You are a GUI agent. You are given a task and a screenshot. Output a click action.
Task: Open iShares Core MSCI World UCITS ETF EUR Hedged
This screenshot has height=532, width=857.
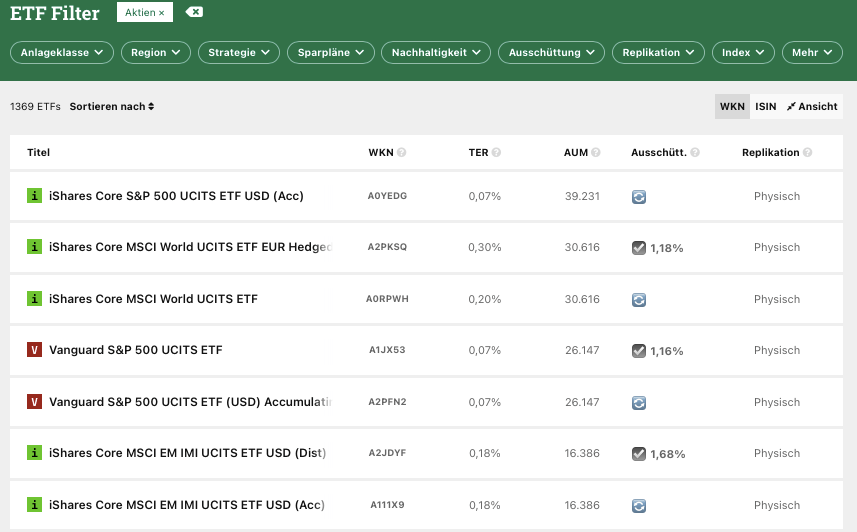(x=191, y=247)
